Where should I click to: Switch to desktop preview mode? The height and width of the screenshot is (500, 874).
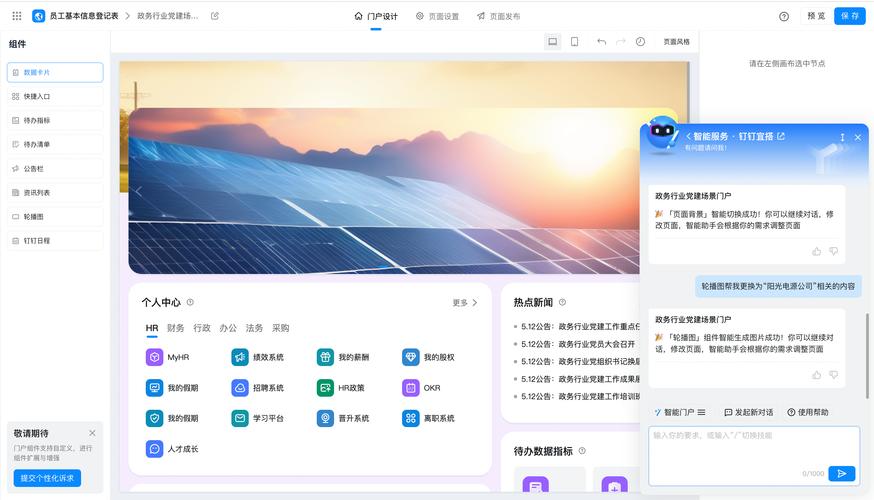pos(552,42)
